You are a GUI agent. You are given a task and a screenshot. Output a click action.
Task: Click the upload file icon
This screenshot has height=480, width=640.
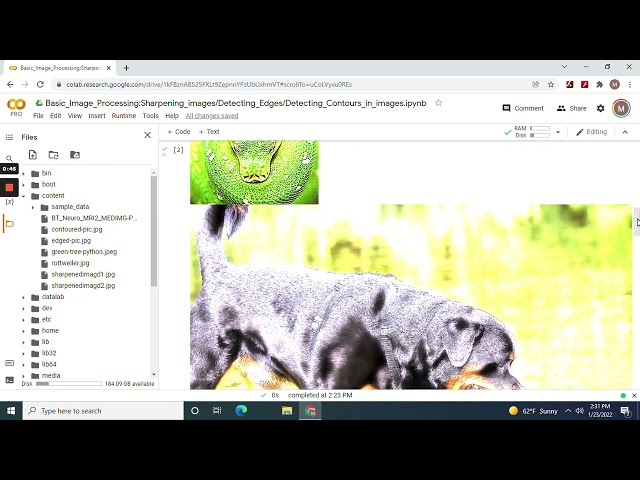(33, 155)
